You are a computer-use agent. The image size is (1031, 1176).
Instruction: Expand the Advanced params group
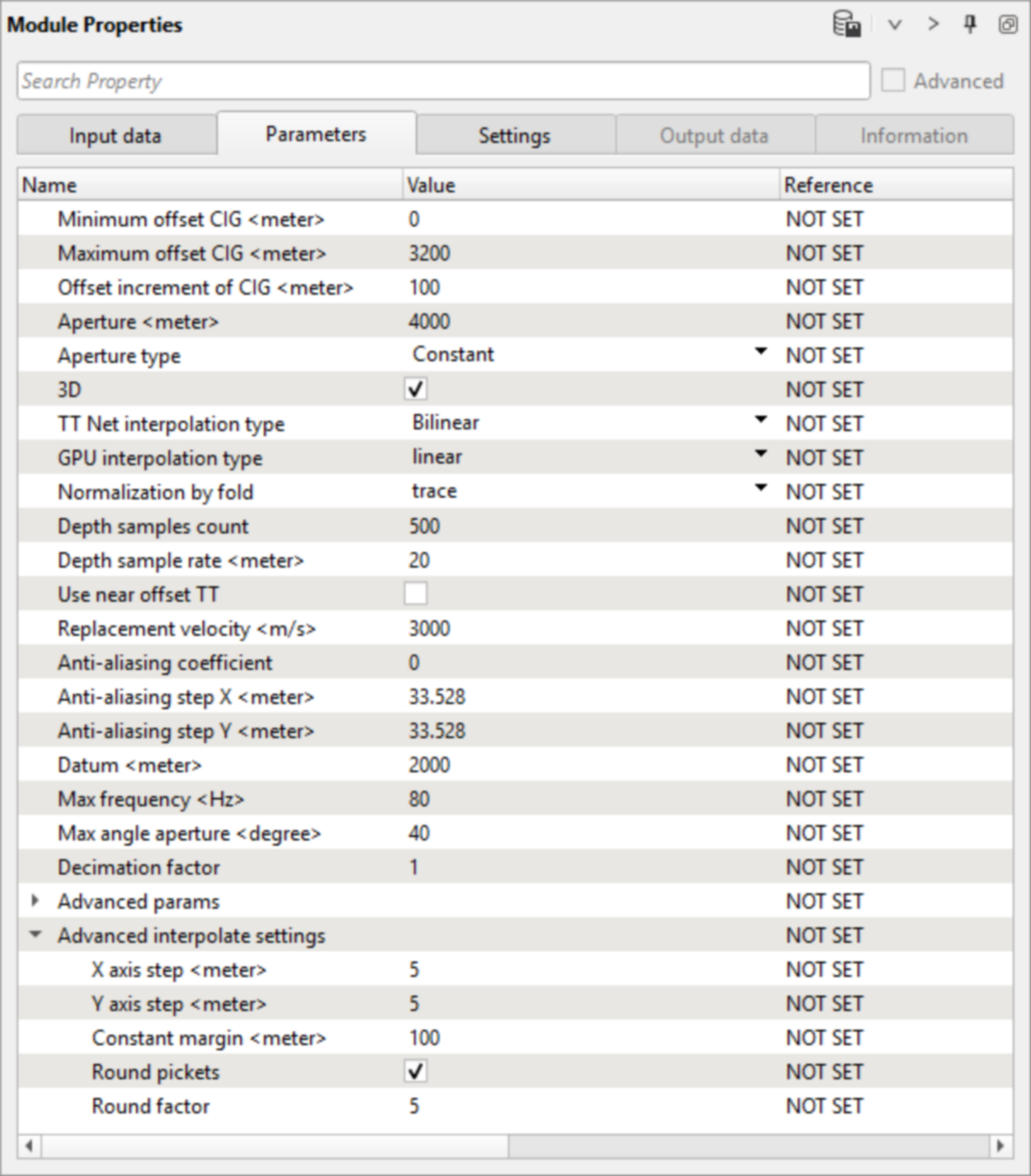pos(35,900)
